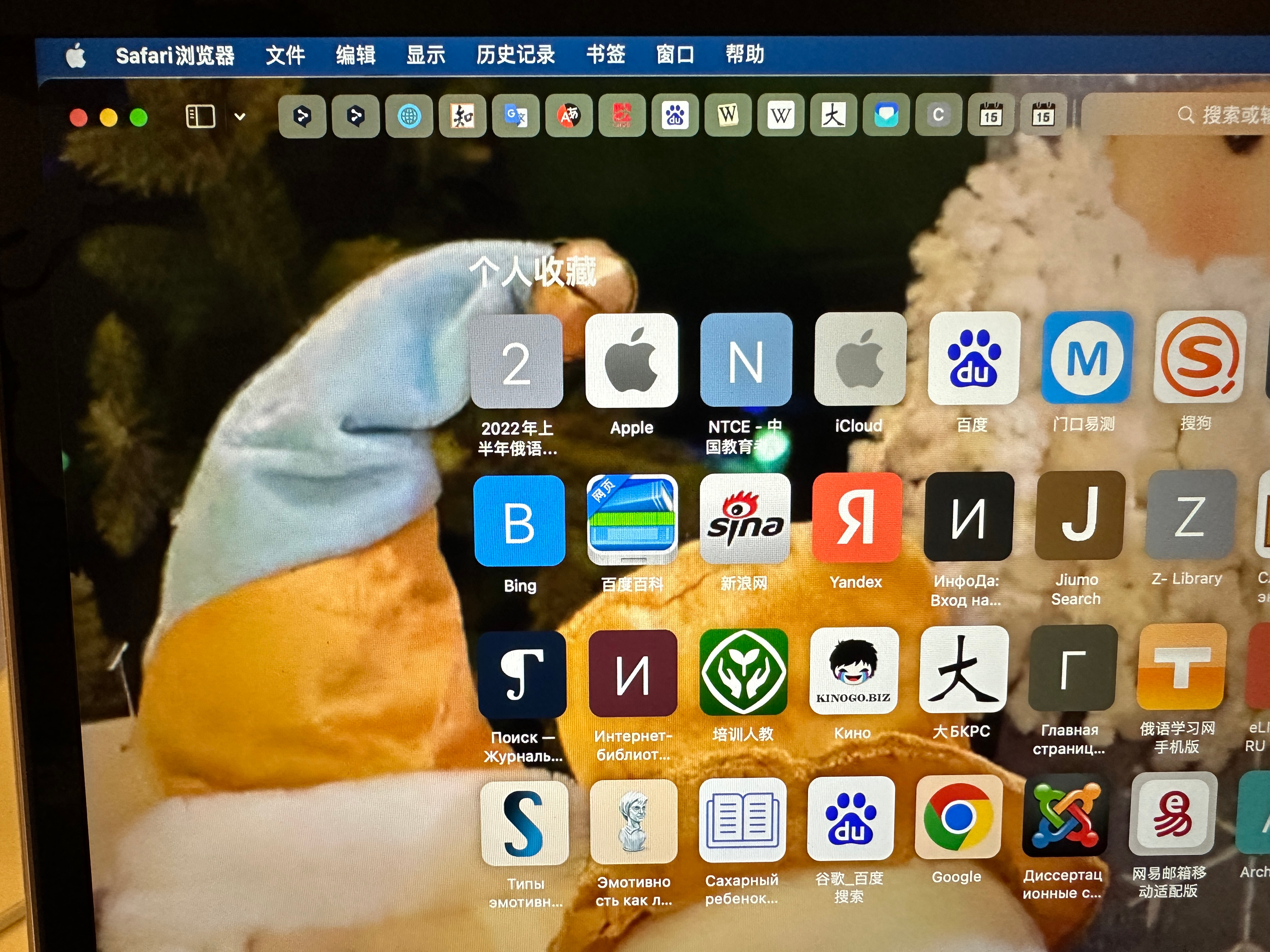
Task: Open the 培训人教 favorite icon
Action: pos(744,672)
